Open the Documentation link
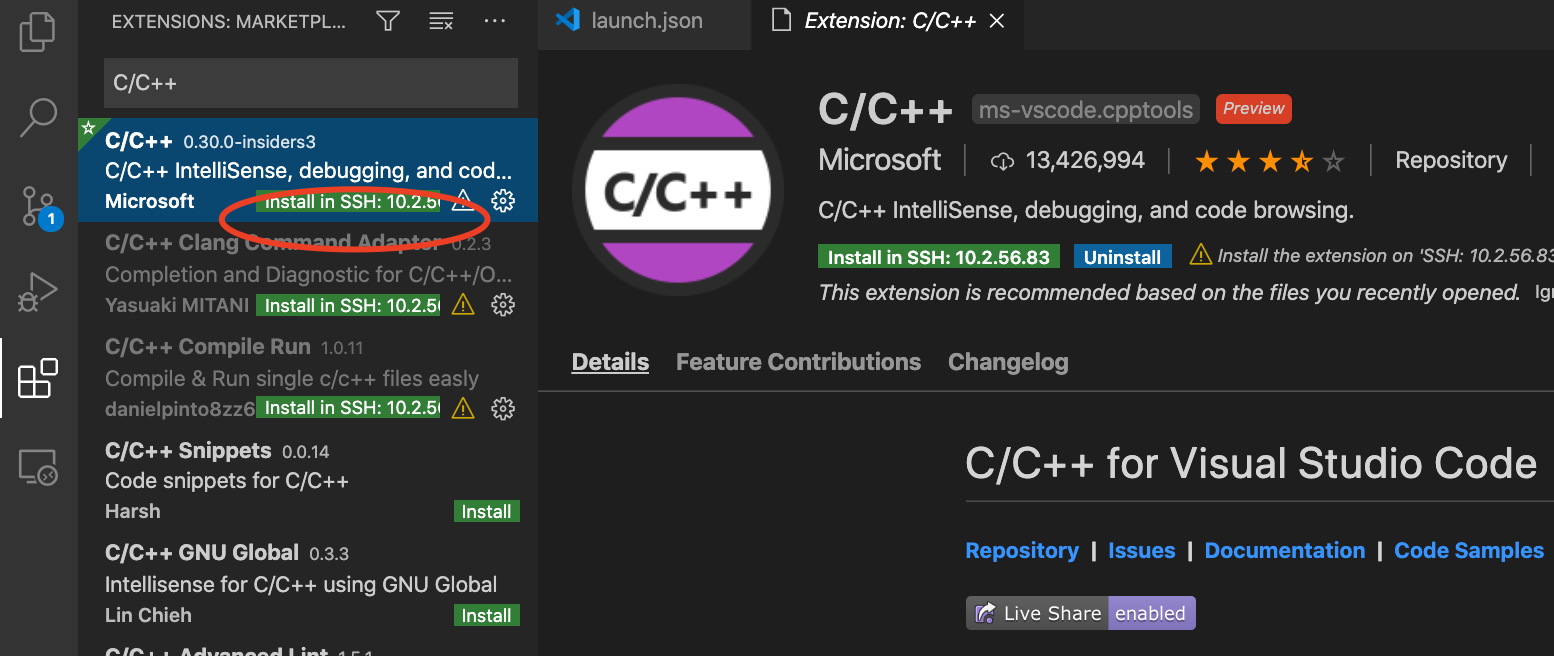The image size is (1554, 656). [x=1284, y=551]
